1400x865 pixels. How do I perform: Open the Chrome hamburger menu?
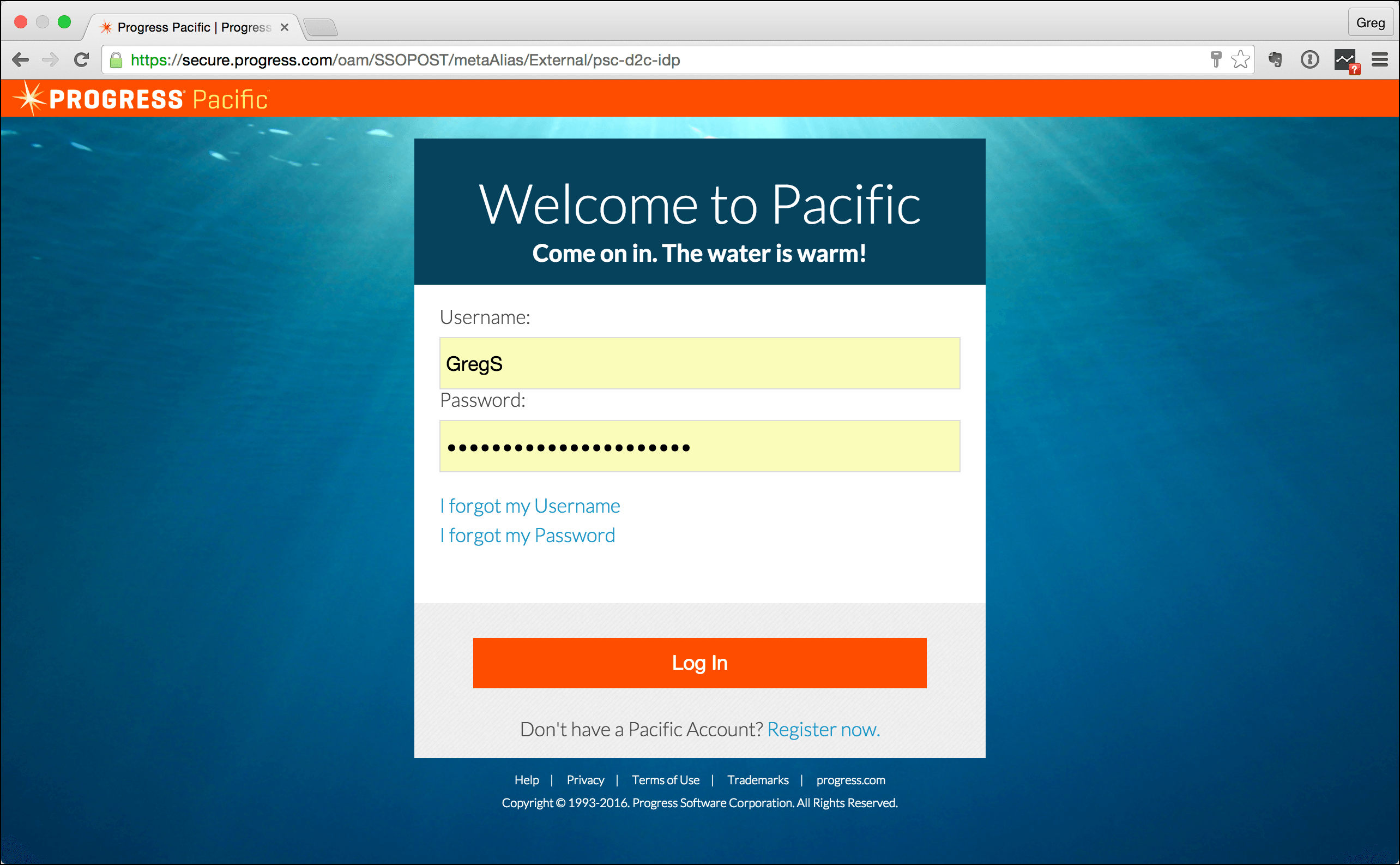point(1380,59)
